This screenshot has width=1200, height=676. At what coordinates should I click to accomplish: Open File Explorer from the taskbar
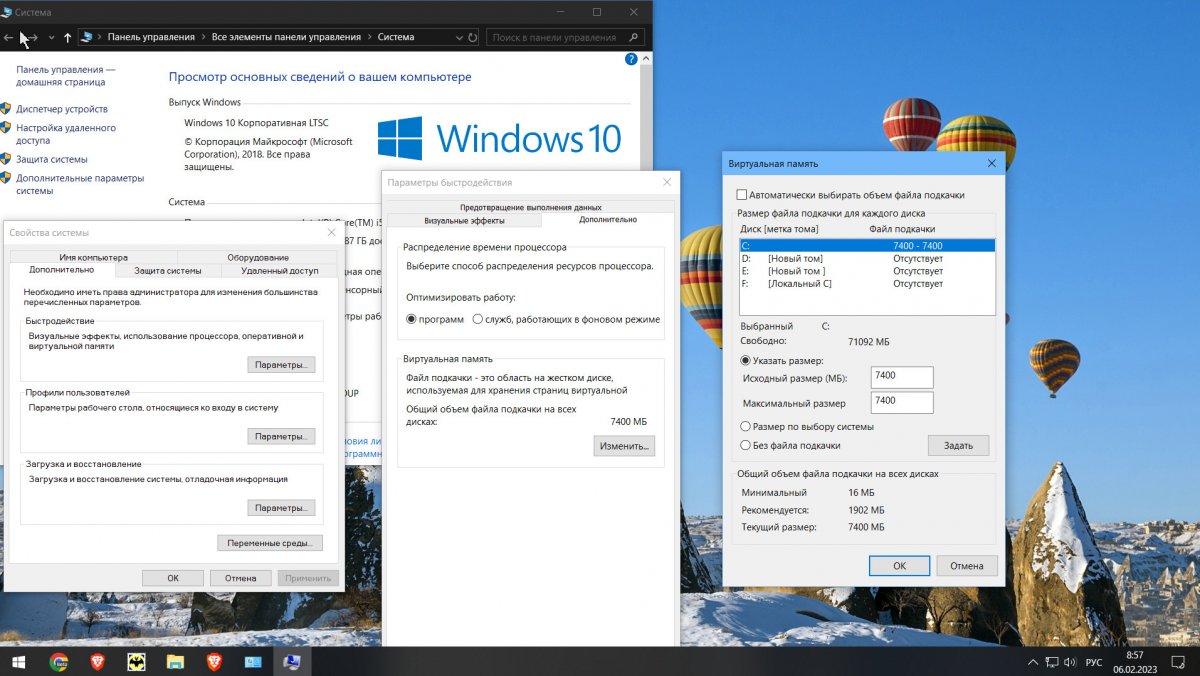pyautogui.click(x=175, y=662)
